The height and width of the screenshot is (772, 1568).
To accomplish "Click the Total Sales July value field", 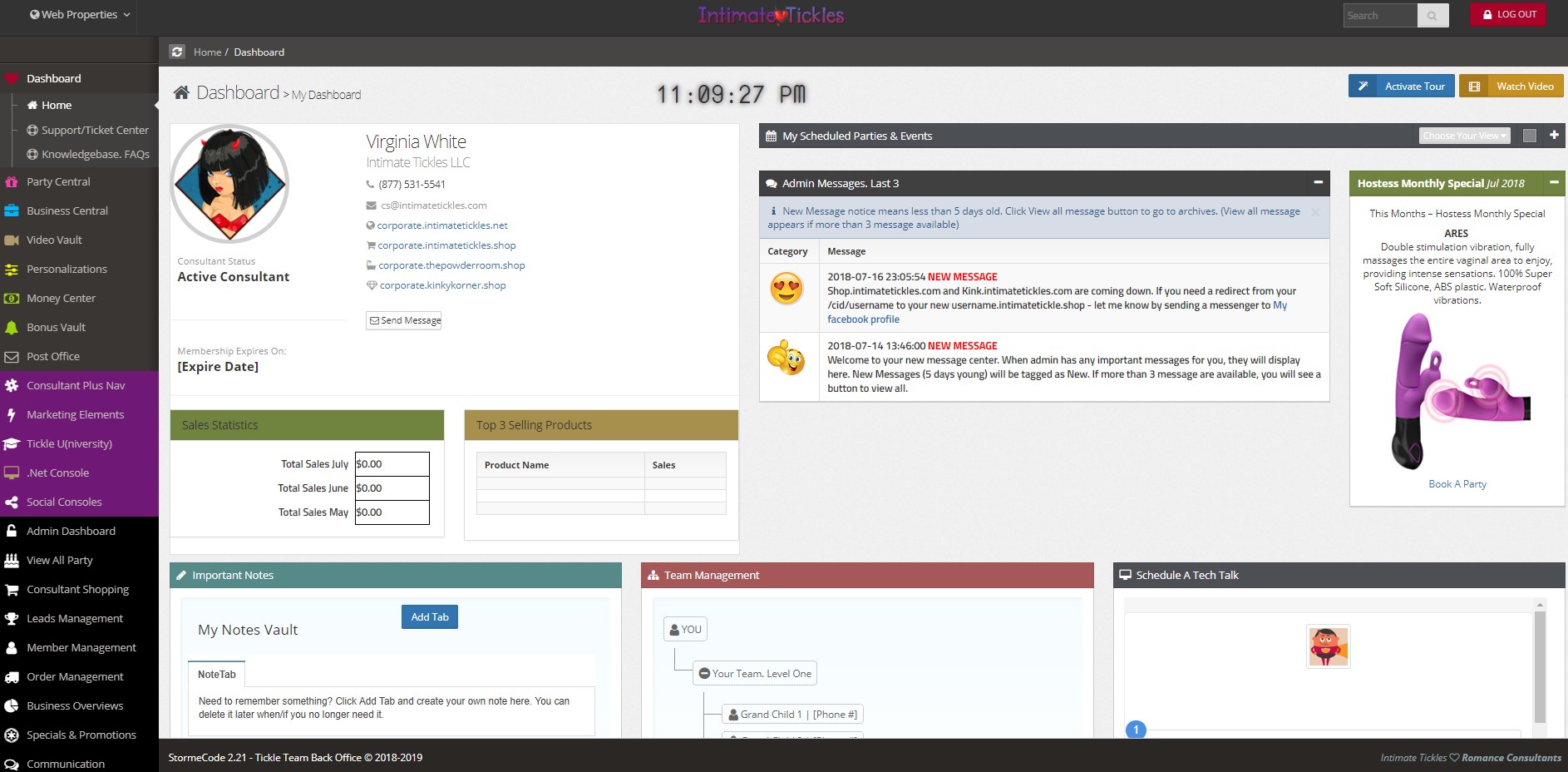I will 392,464.
